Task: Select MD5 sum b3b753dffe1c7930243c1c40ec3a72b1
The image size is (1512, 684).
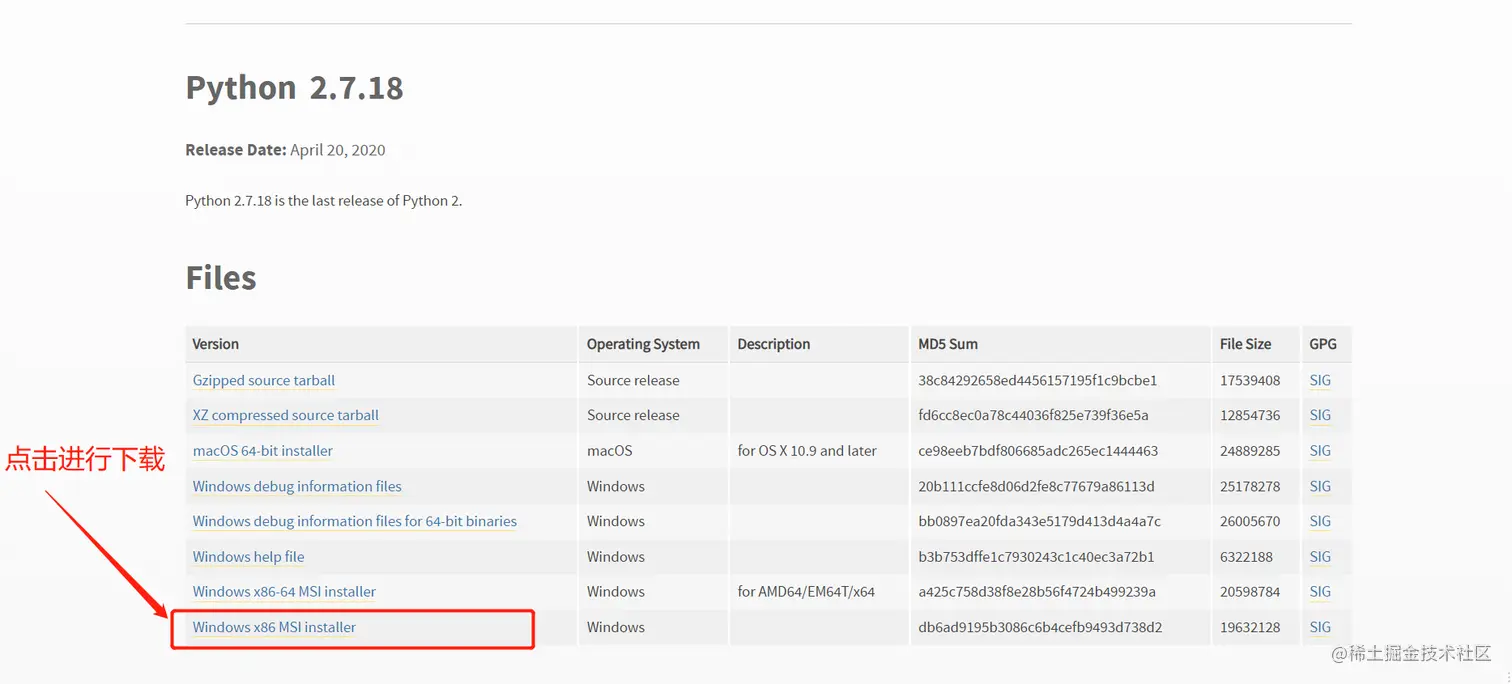Action: pos(1036,557)
